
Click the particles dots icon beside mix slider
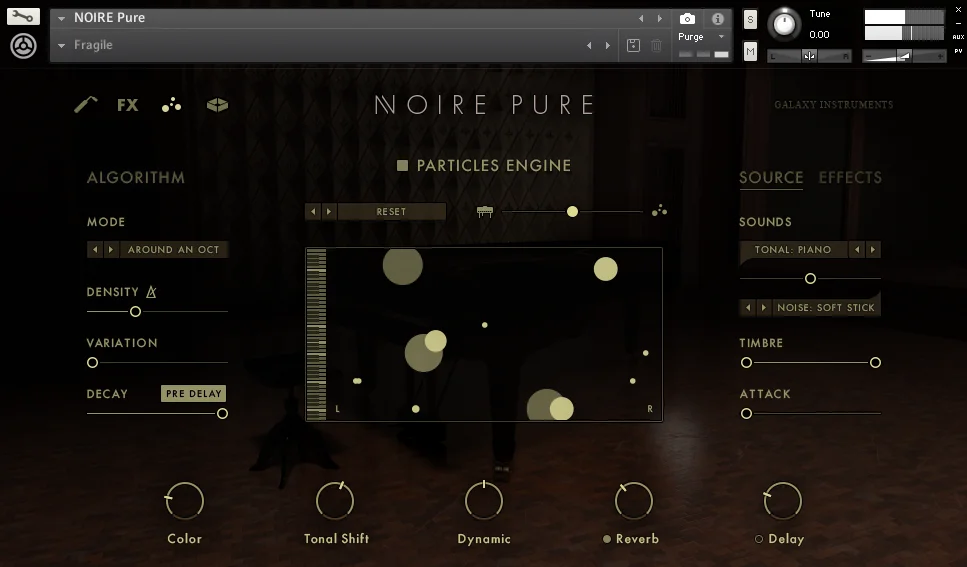click(x=659, y=211)
